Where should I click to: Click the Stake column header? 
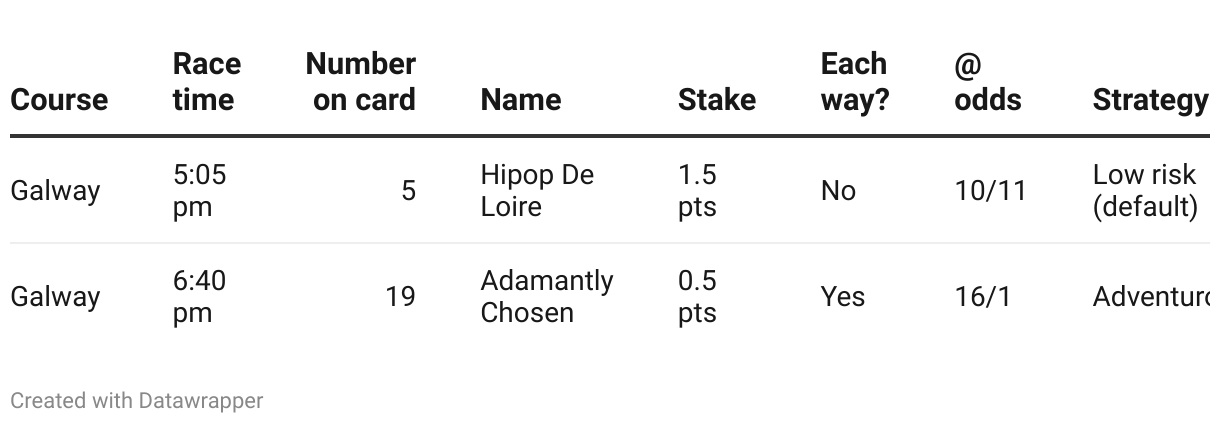(x=717, y=100)
